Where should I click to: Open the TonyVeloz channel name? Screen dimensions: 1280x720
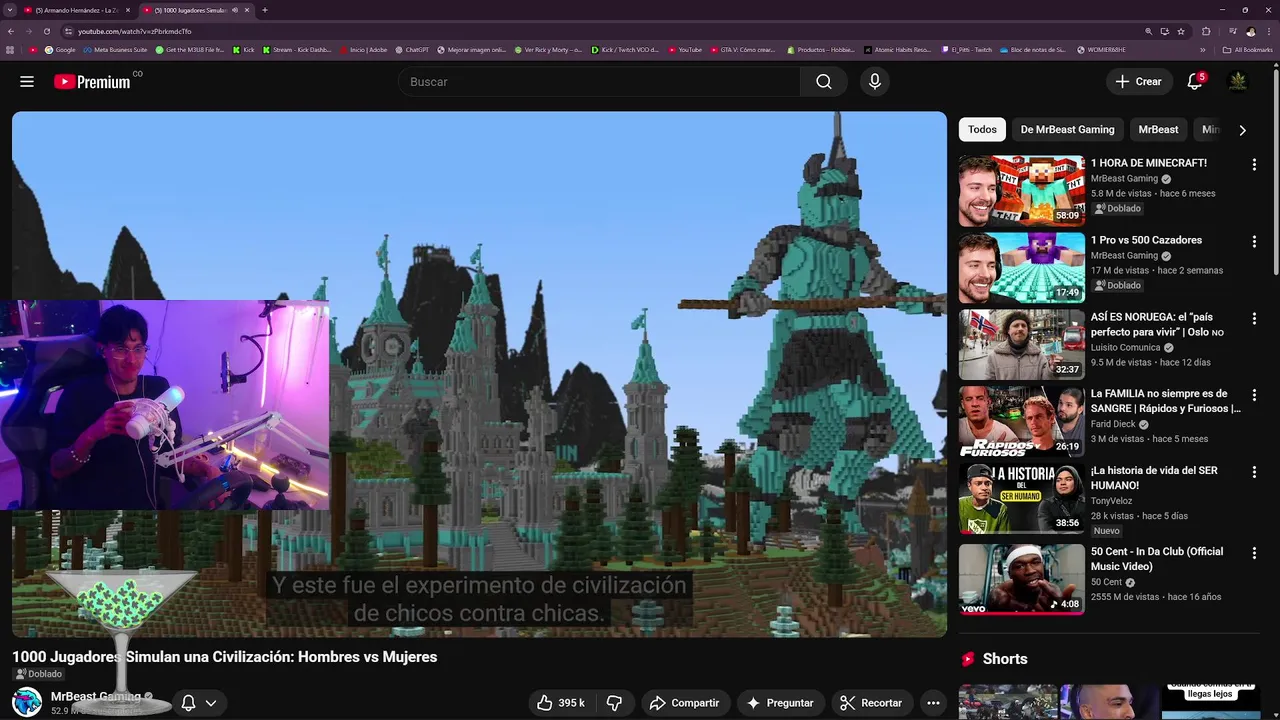[x=1112, y=501]
